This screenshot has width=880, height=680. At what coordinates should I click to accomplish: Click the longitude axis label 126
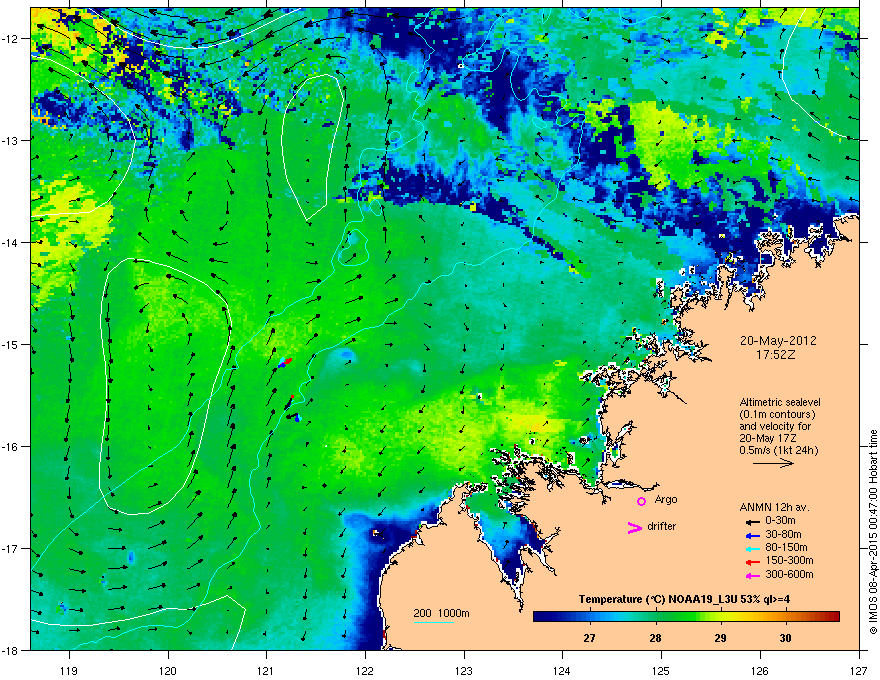tap(760, 671)
